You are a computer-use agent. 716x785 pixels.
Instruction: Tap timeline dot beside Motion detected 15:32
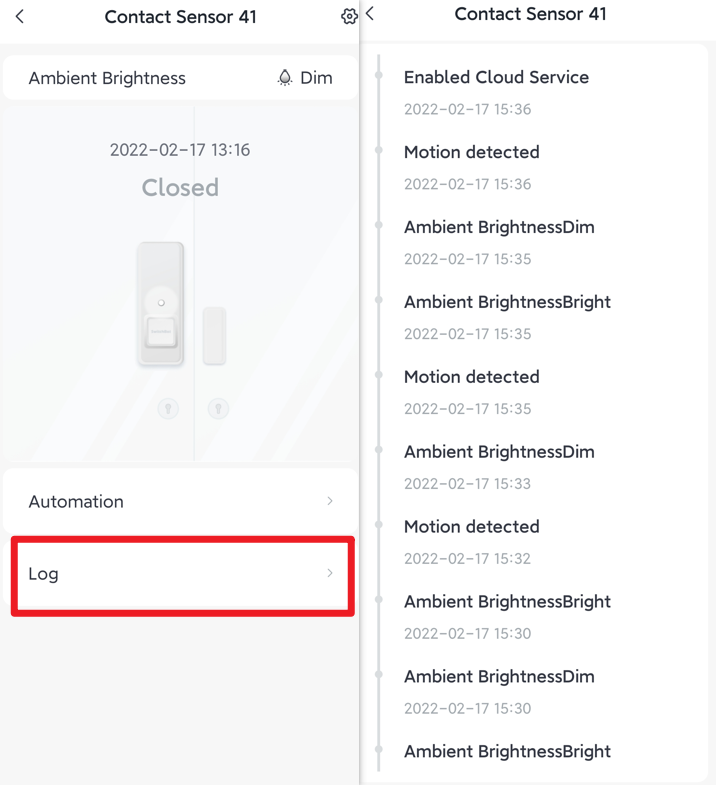click(x=379, y=525)
